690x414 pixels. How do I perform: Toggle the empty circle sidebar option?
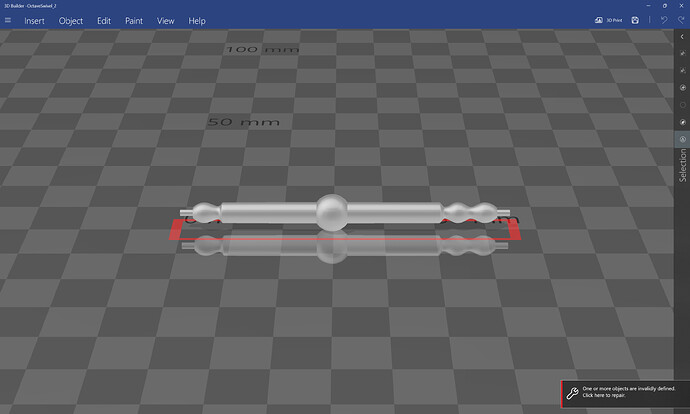tap(683, 105)
